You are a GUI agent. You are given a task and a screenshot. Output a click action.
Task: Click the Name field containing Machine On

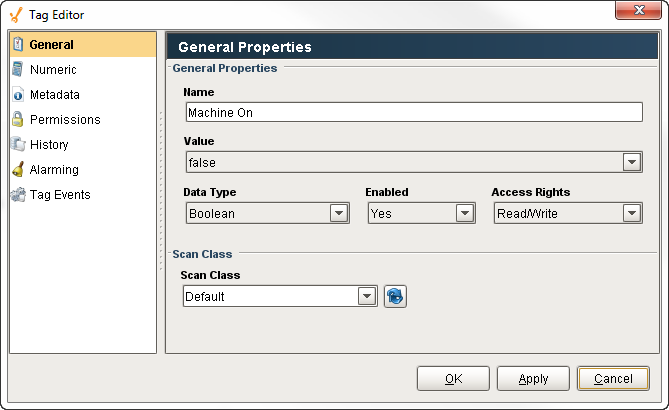[x=414, y=112]
